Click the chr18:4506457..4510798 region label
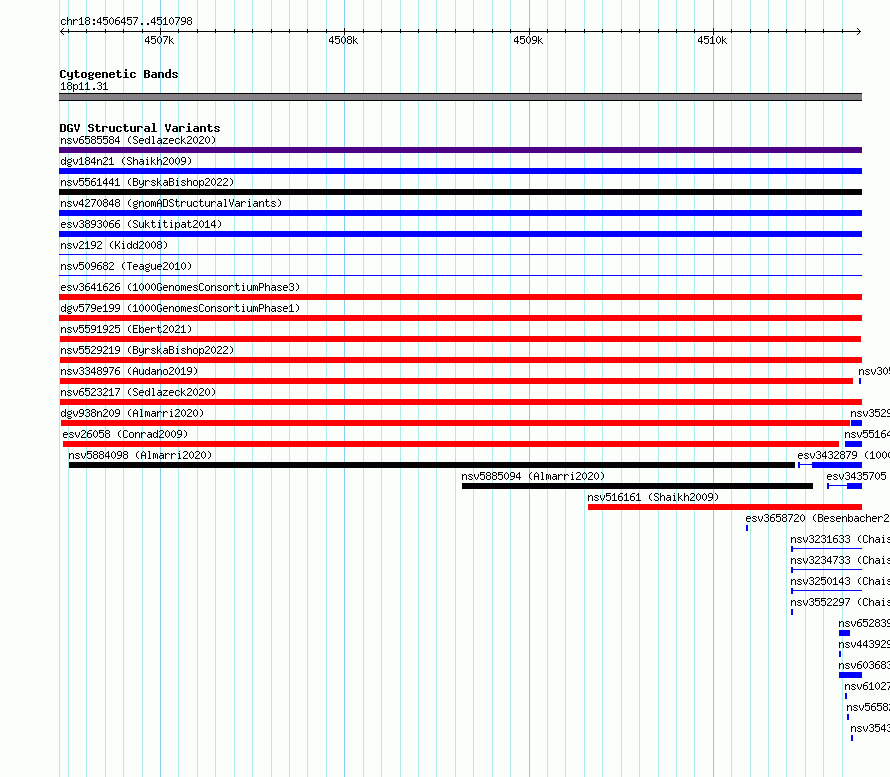890x777 pixels. [126, 21]
